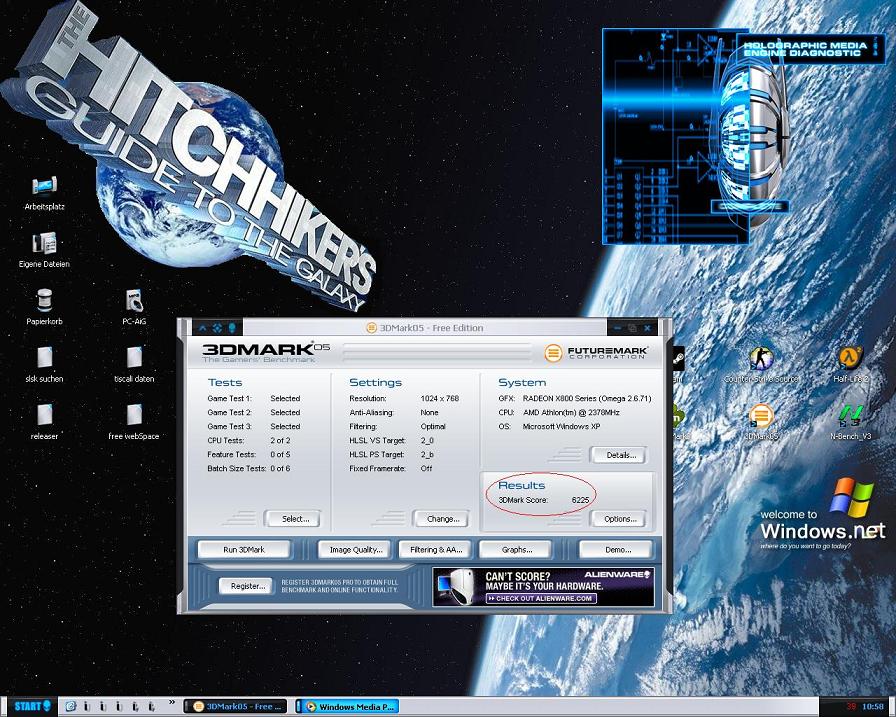Image resolution: width=896 pixels, height=717 pixels.
Task: Click the Holographic Media Engine Diagnostic widget
Action: tap(743, 136)
